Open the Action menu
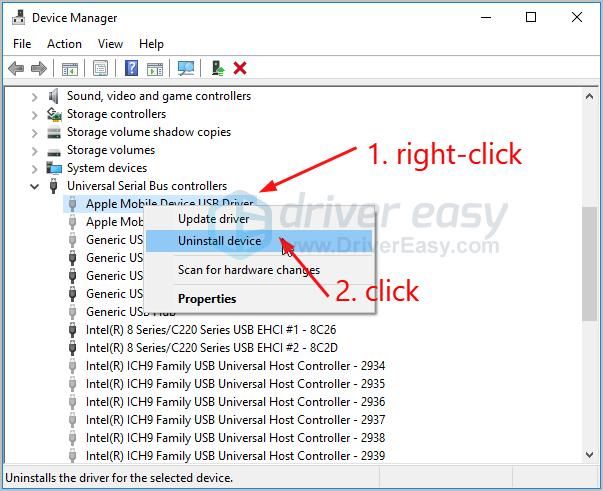Image resolution: width=603 pixels, height=491 pixels. 64,44
